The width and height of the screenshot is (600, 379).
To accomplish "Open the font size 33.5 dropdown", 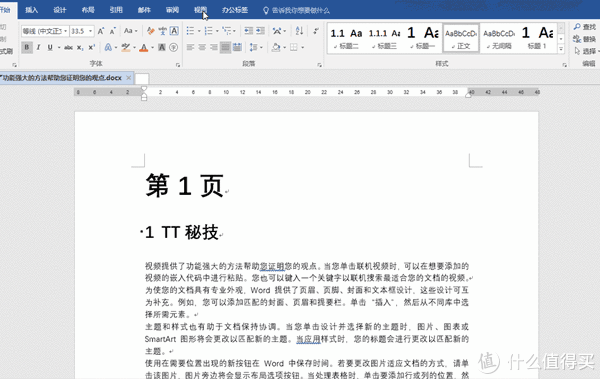I will 91,31.
